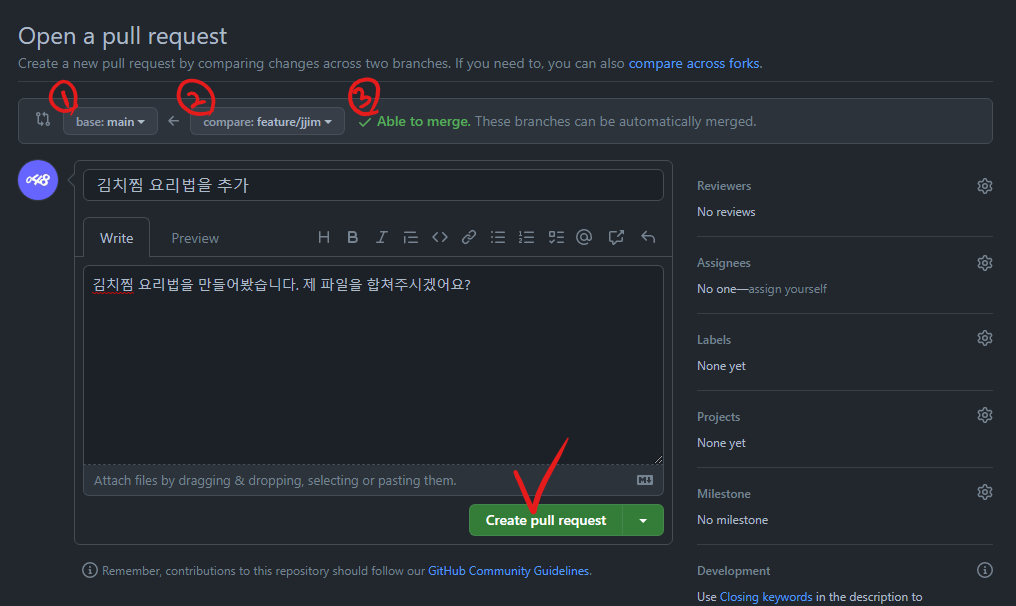This screenshot has width=1016, height=606.
Task: Switch to the Write tab
Action: (x=117, y=238)
